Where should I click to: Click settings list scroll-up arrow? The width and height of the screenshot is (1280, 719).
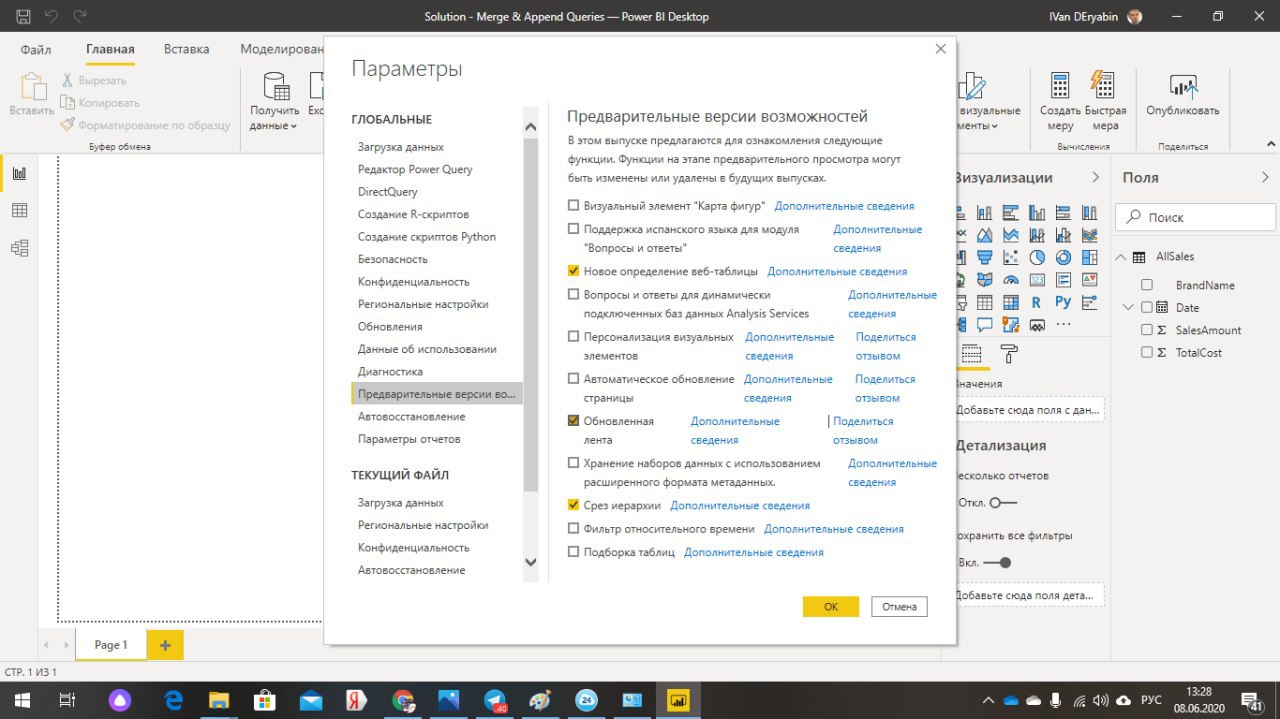pyautogui.click(x=531, y=126)
